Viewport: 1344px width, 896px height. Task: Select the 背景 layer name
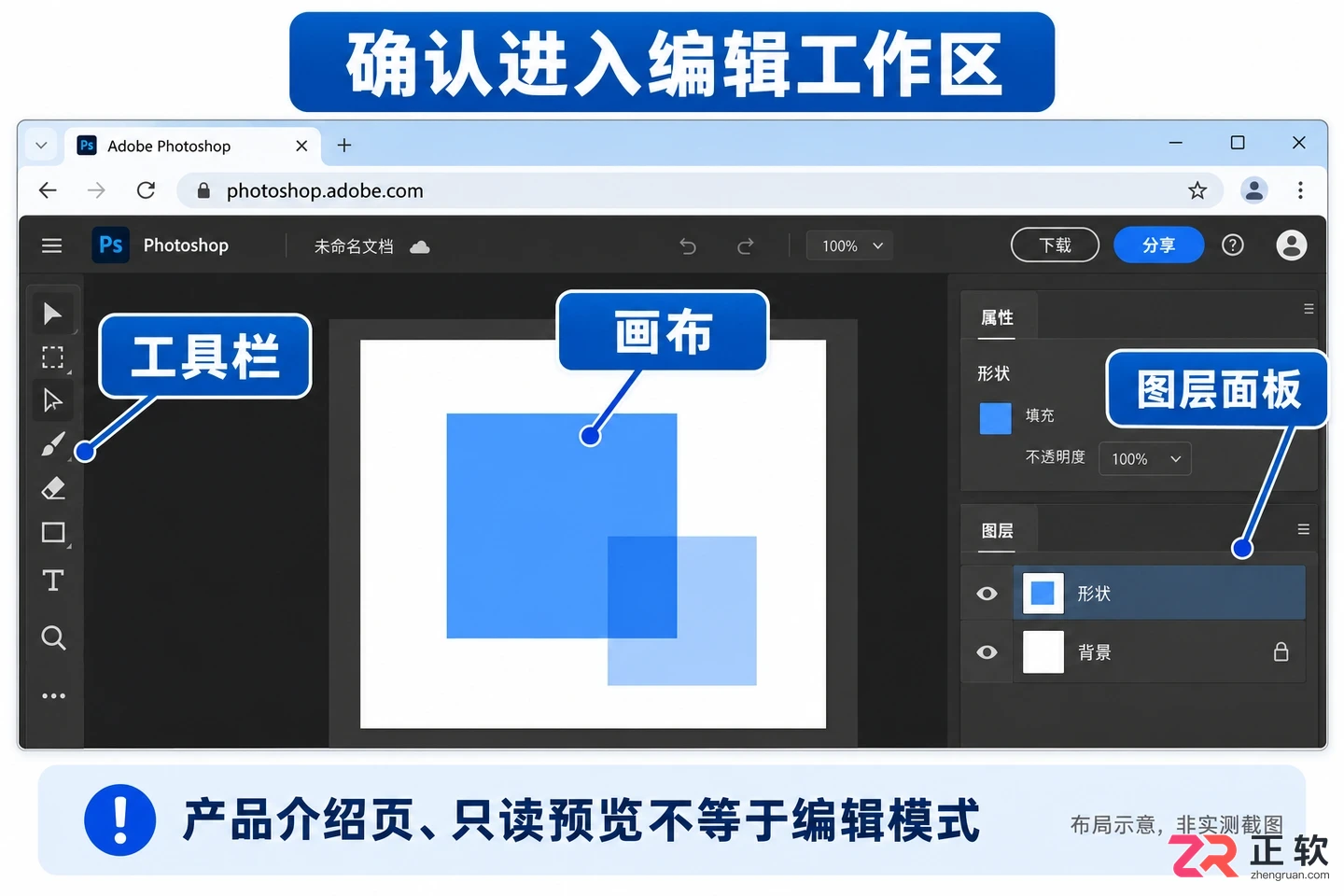tap(1094, 652)
